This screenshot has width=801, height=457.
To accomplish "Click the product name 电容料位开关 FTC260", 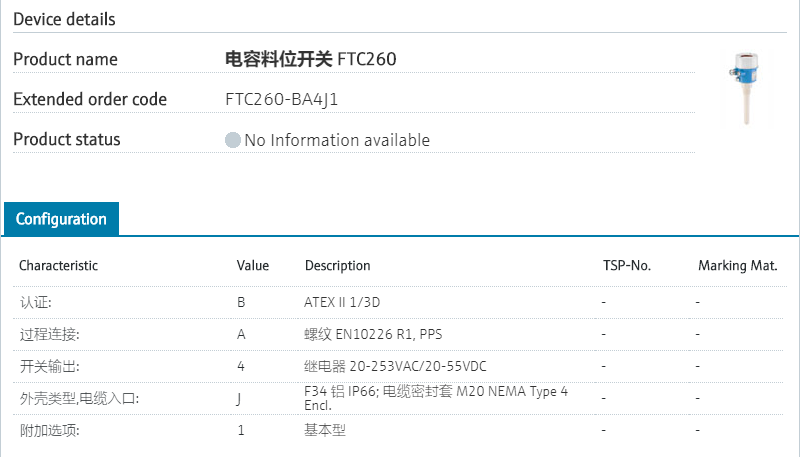I will [310, 60].
